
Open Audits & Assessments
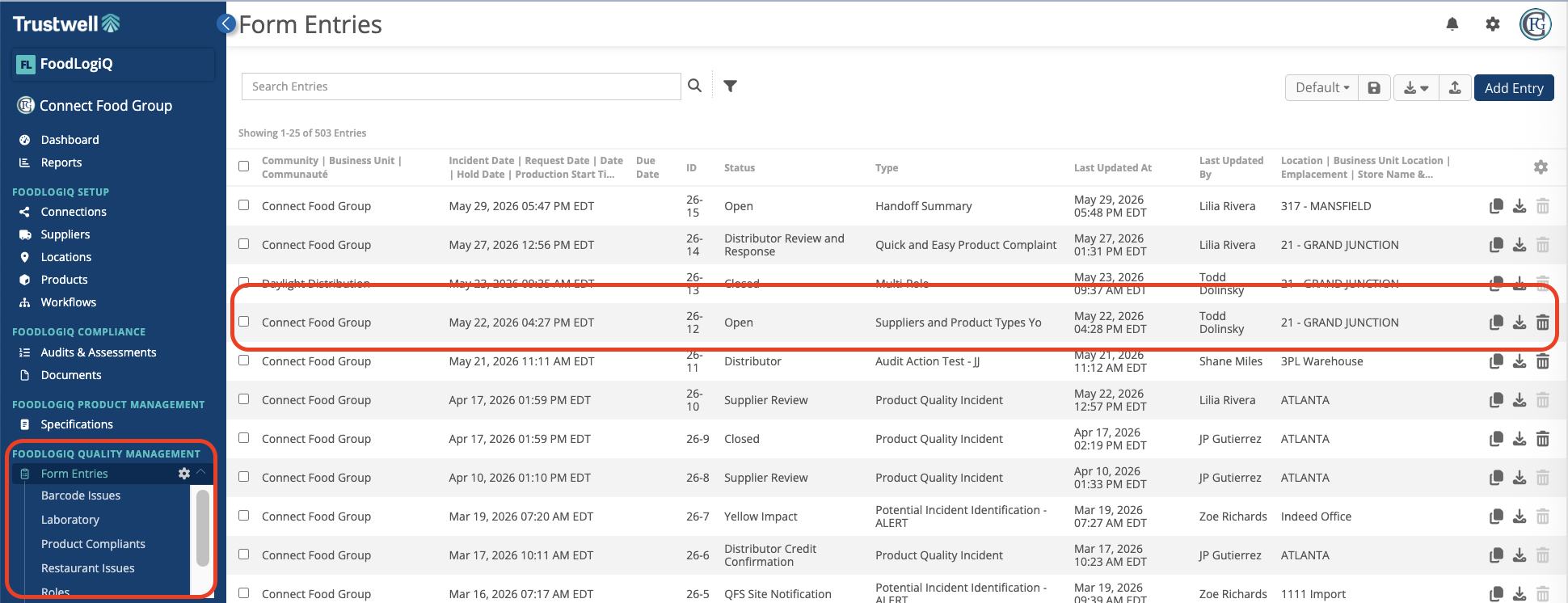pos(99,352)
